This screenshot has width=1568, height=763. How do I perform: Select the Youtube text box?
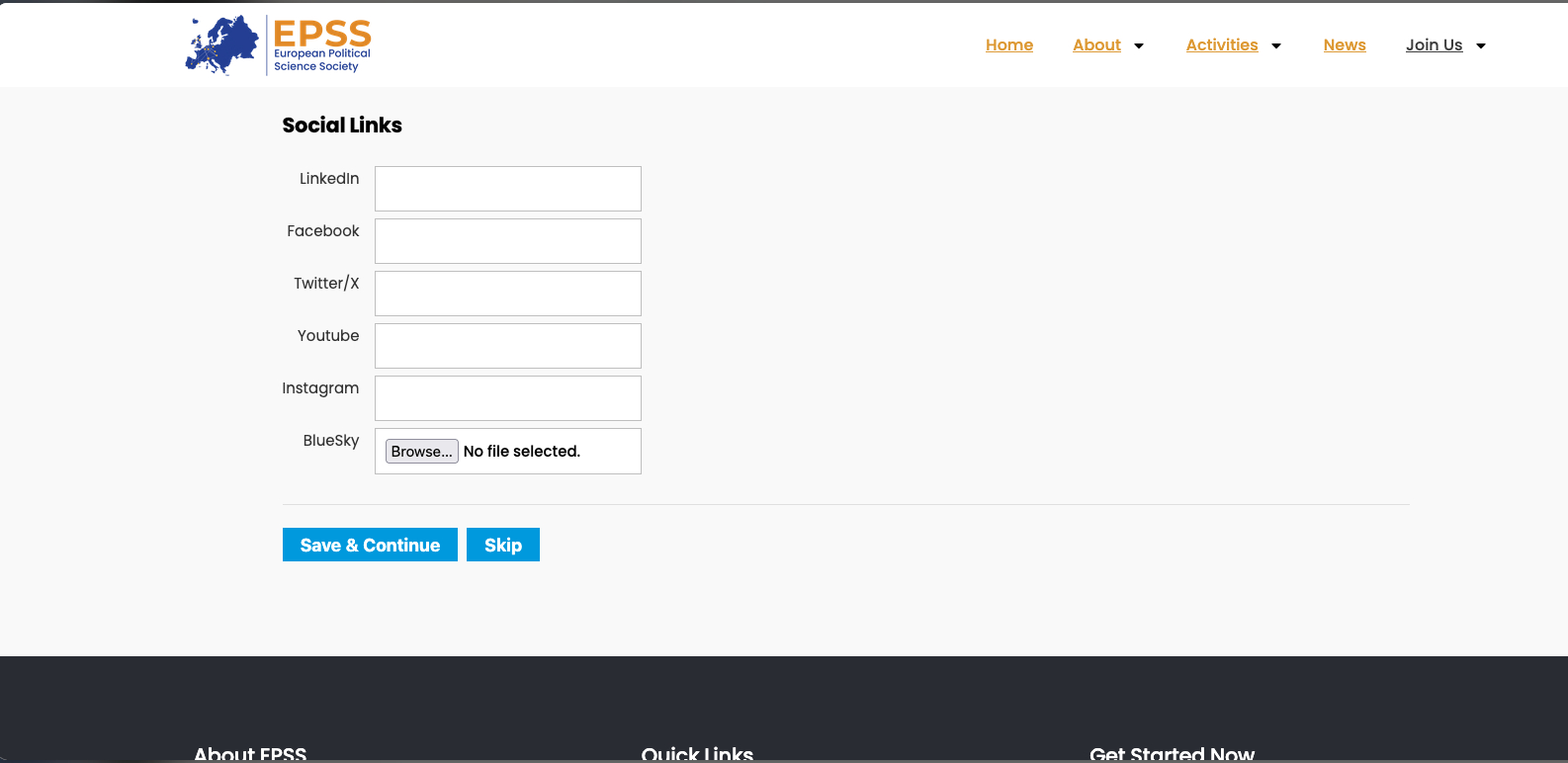pos(507,346)
